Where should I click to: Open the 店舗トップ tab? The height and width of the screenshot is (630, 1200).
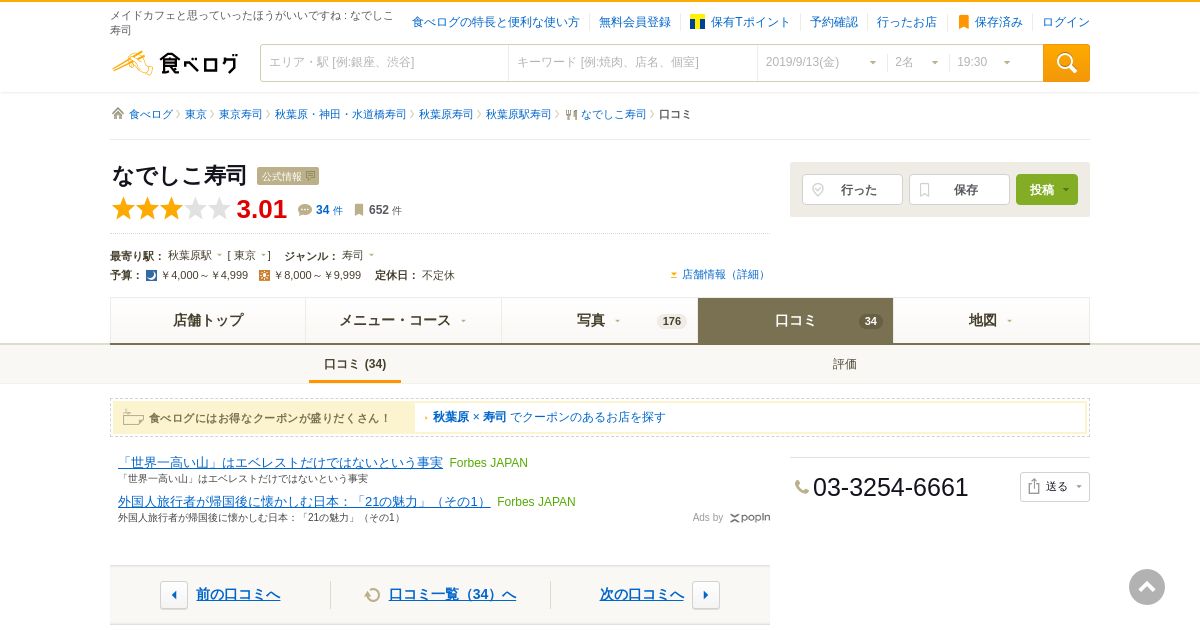(x=208, y=321)
